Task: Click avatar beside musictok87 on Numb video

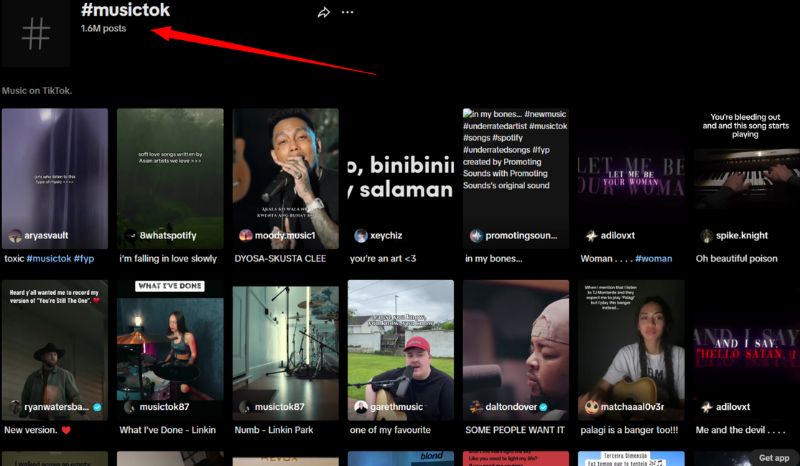Action: [x=246, y=407]
